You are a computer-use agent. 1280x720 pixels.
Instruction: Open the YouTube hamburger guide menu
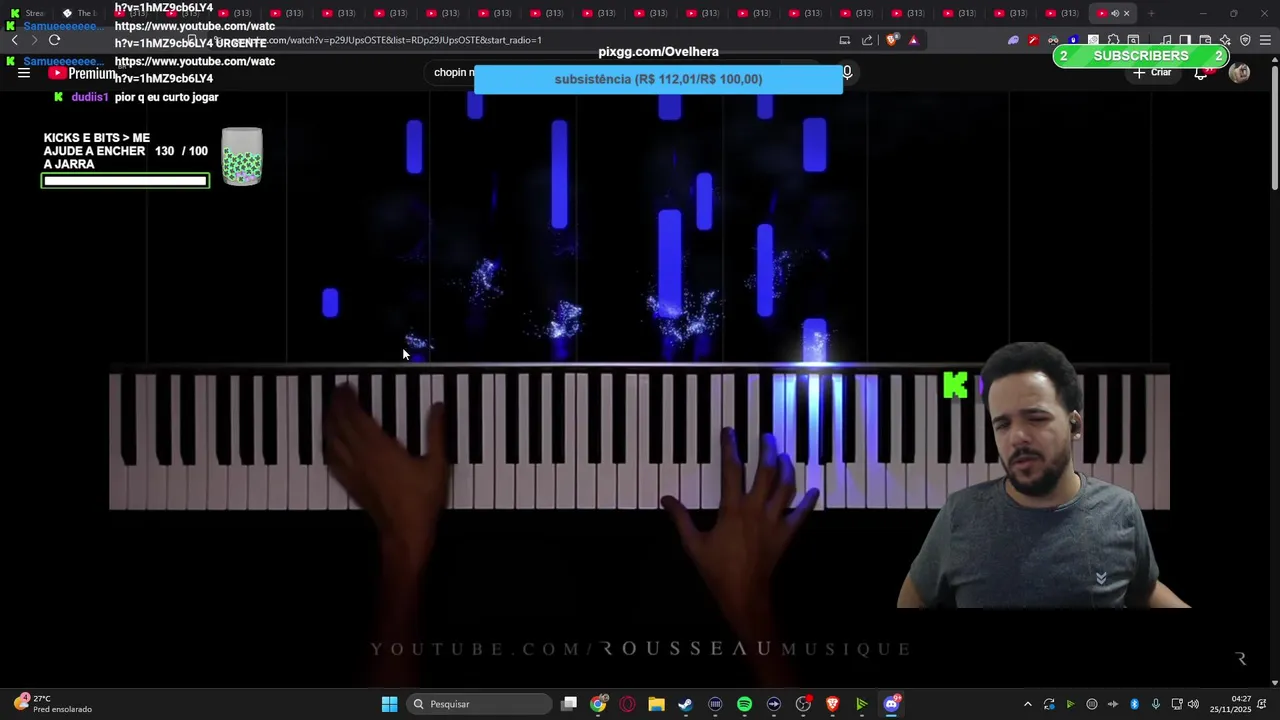click(24, 73)
